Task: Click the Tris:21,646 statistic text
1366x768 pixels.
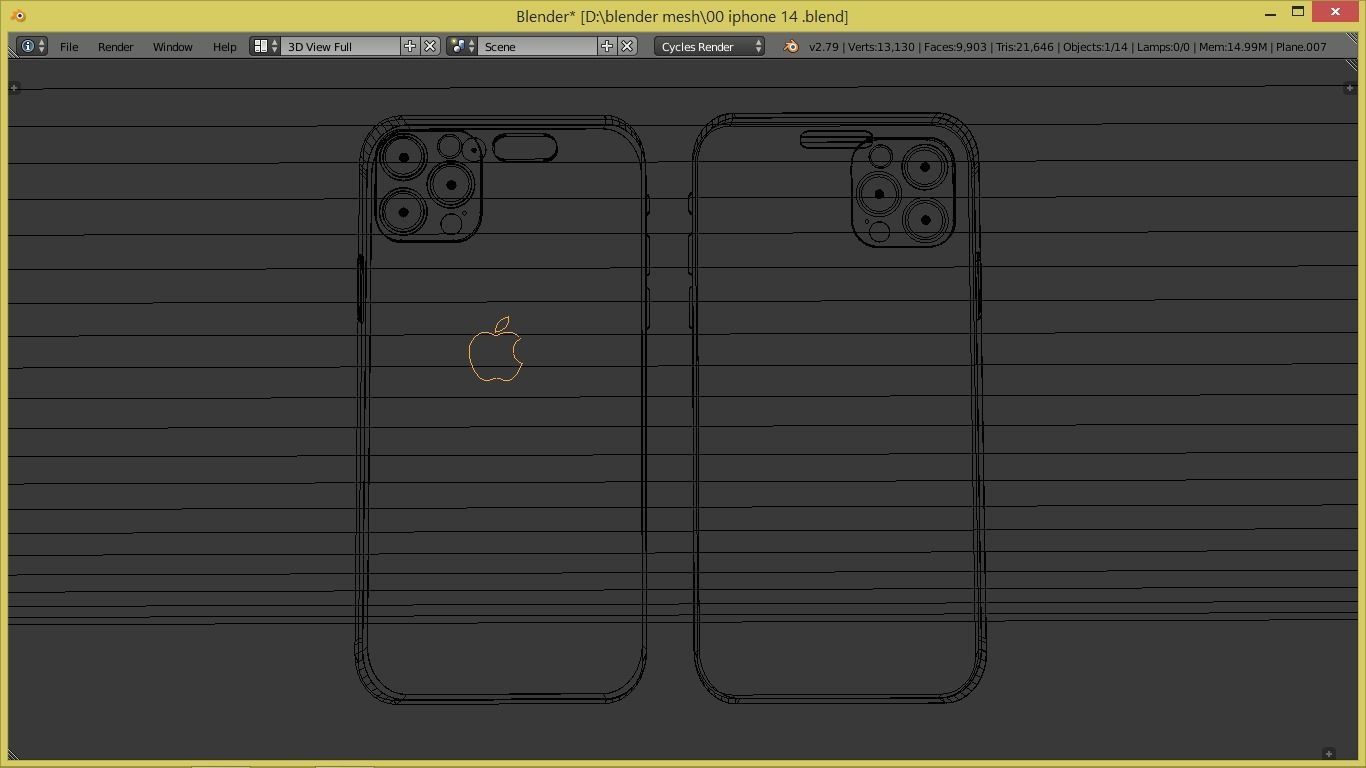Action: [x=1025, y=47]
